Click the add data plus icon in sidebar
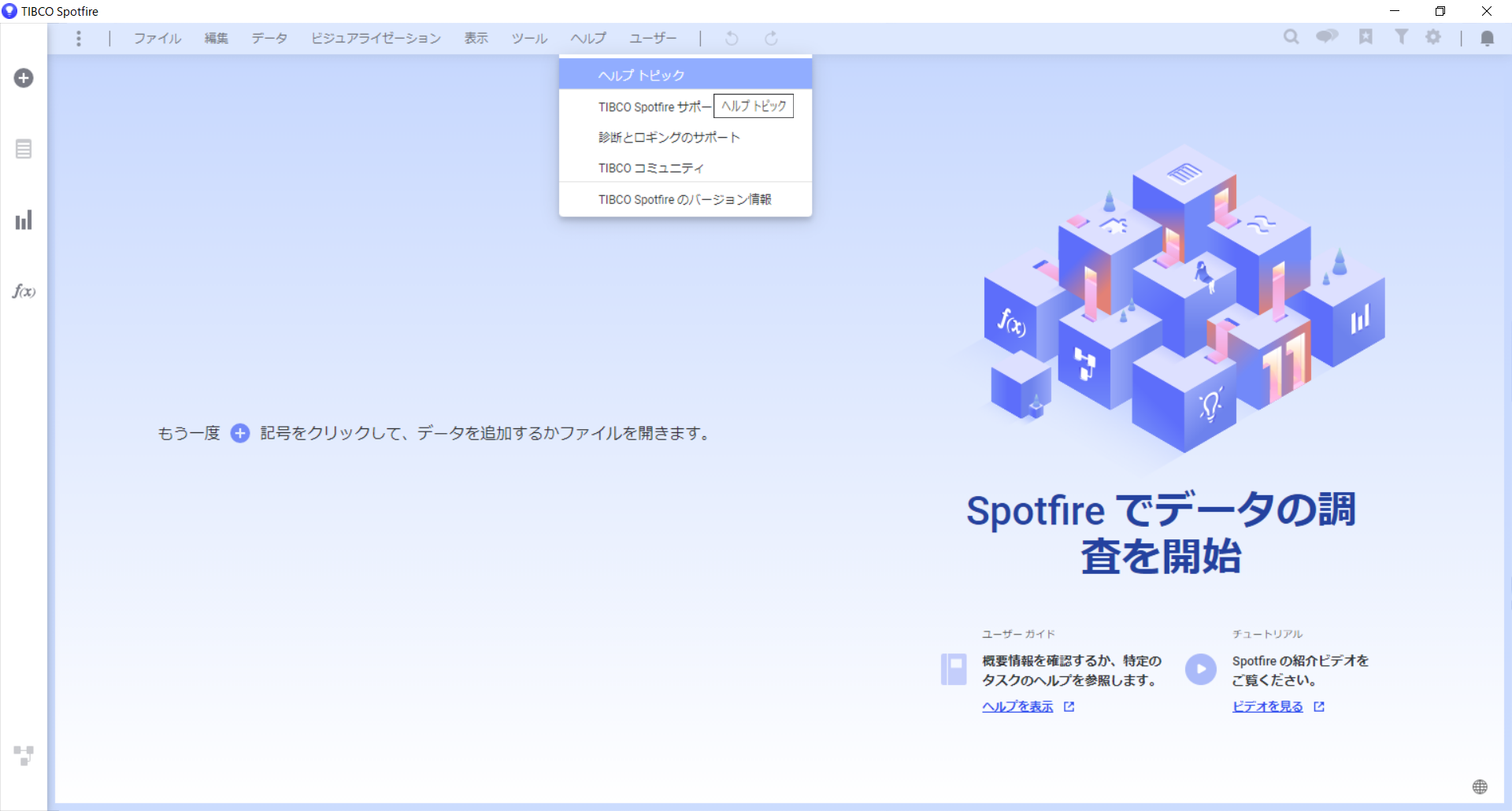 24,78
